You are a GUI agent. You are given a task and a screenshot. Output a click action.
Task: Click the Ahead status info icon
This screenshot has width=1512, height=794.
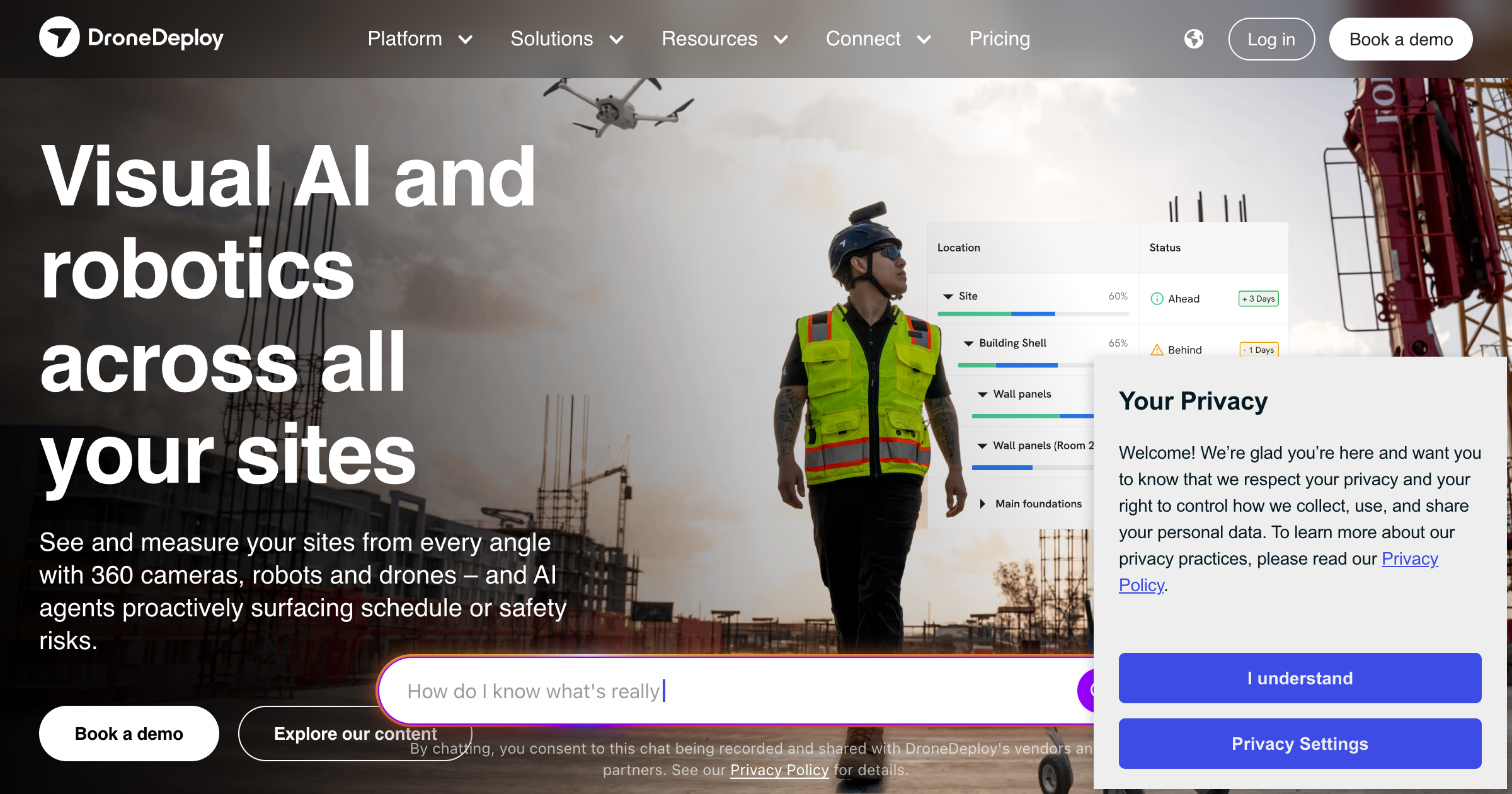1157,299
